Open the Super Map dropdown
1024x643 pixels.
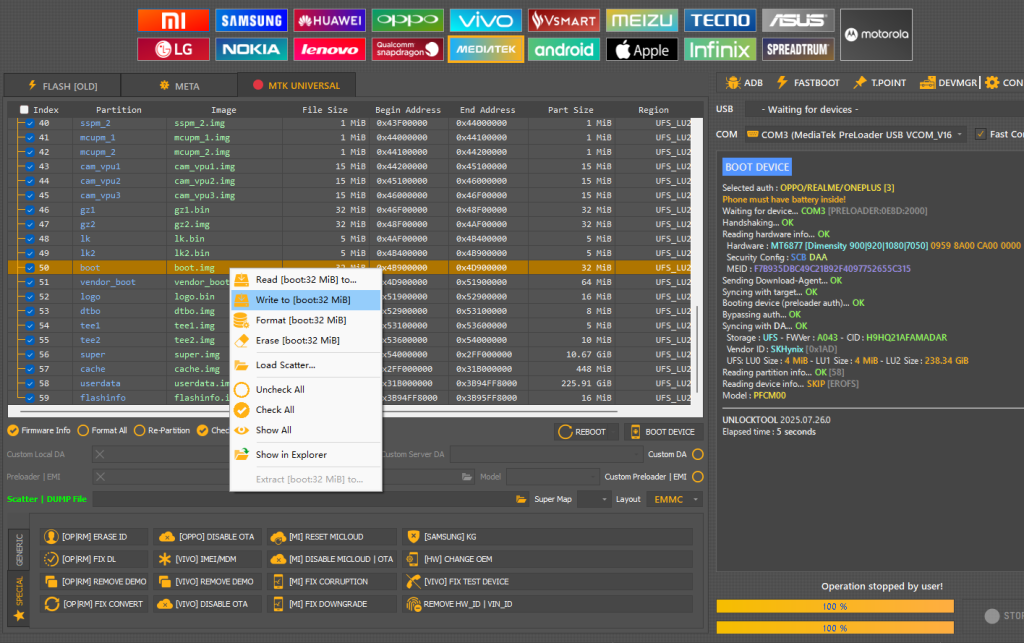(x=594, y=499)
